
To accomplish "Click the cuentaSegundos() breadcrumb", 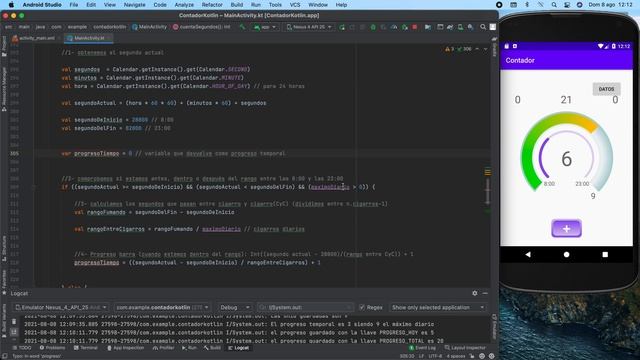I will click(202, 27).
